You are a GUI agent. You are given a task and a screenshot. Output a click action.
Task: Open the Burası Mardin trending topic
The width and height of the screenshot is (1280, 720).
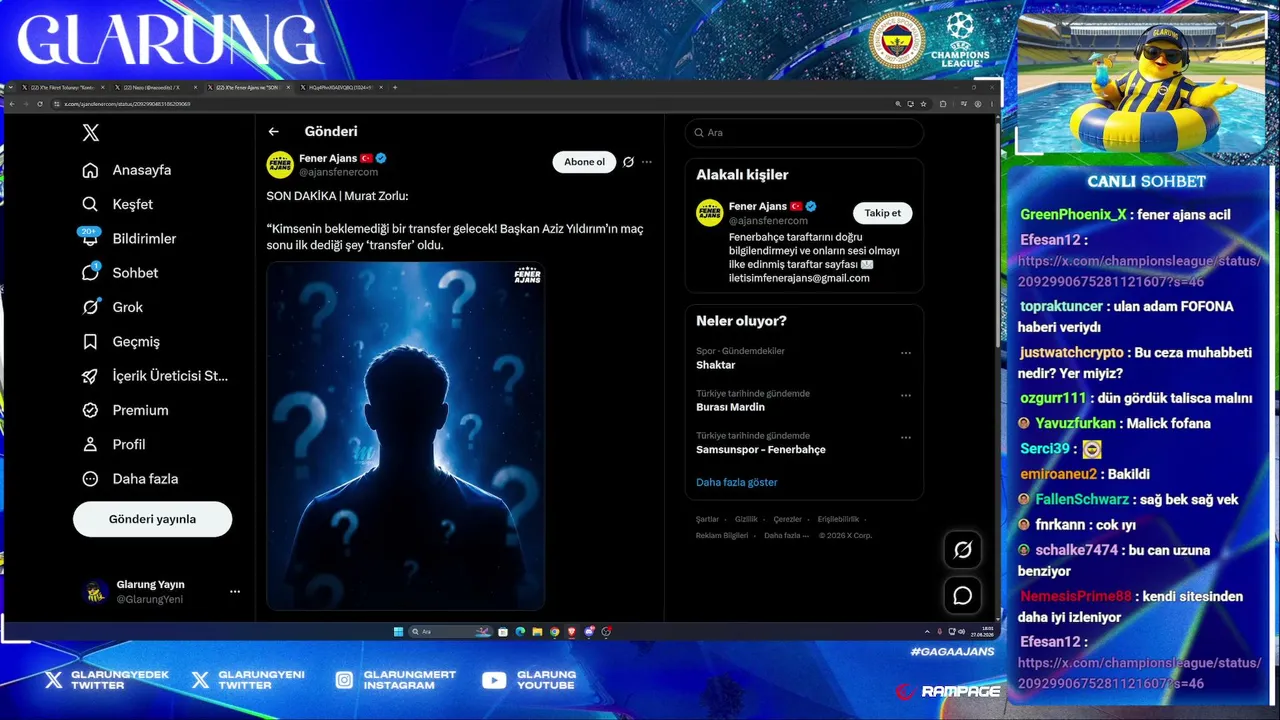tap(730, 407)
